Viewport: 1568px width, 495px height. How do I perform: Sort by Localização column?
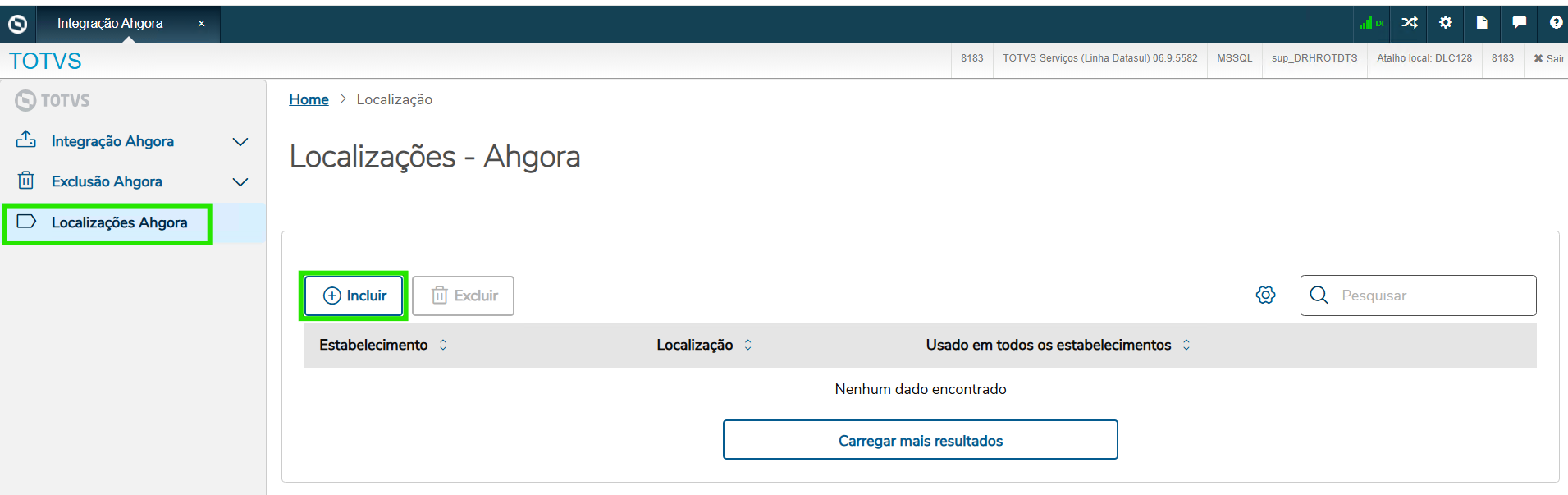[748, 345]
